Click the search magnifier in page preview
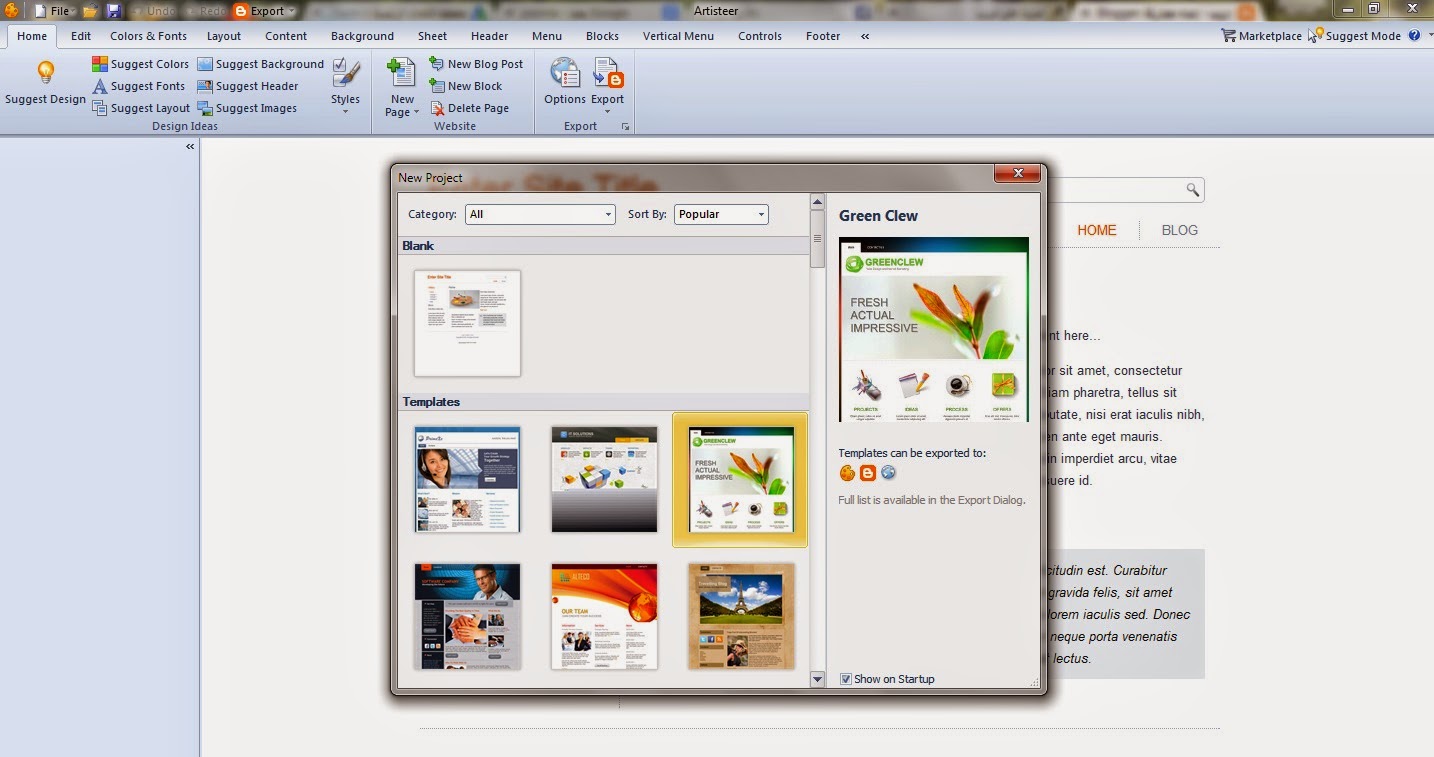Image resolution: width=1434 pixels, height=757 pixels. pyautogui.click(x=1192, y=189)
